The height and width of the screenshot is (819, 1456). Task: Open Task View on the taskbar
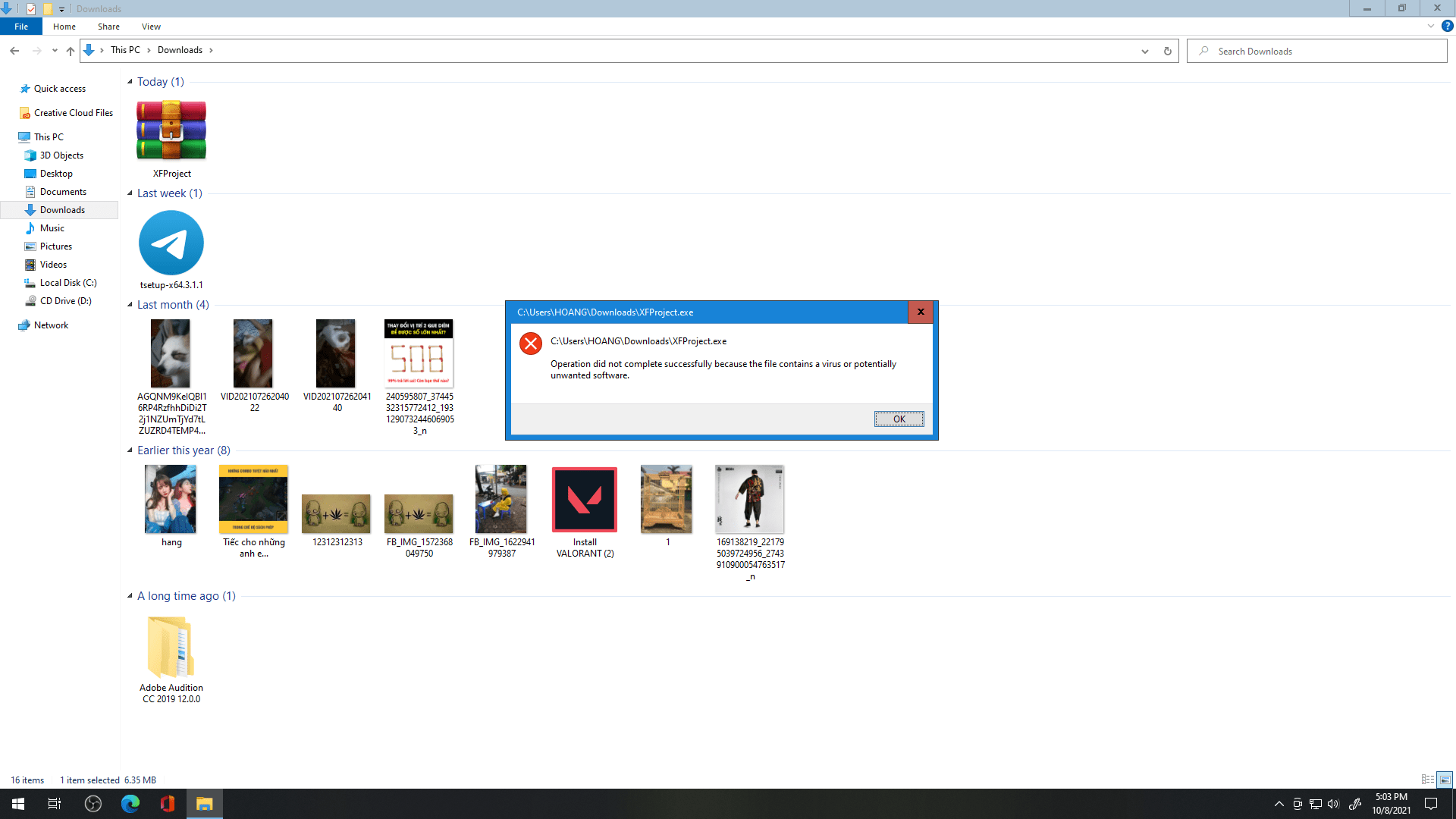click(55, 804)
